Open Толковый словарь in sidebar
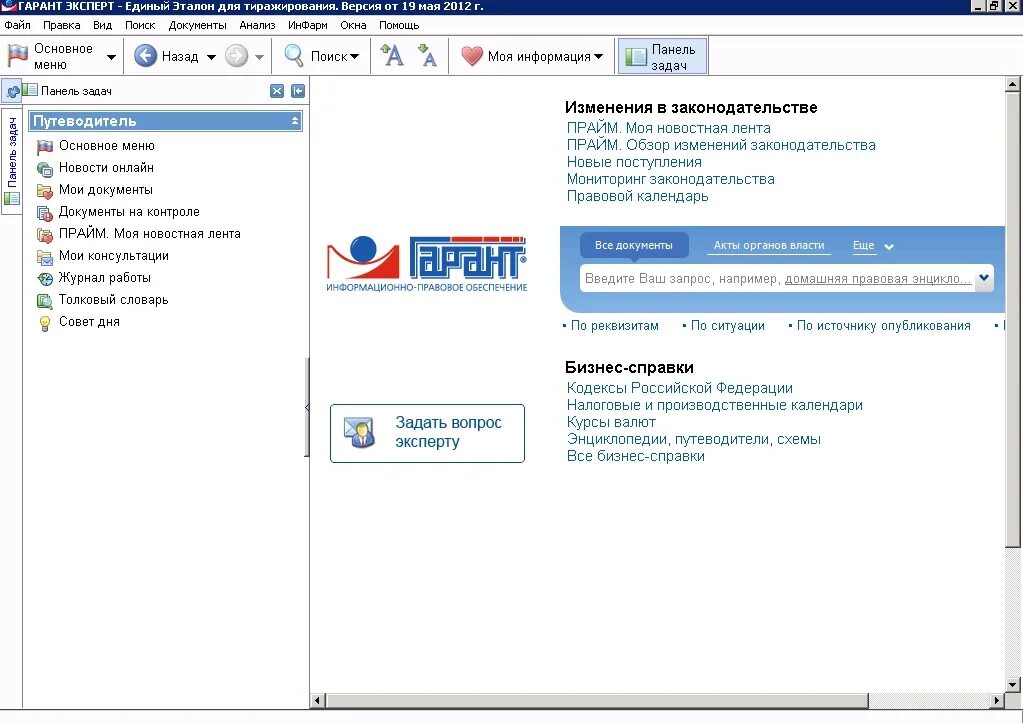Viewport: 1023px width, 723px height. [113, 300]
